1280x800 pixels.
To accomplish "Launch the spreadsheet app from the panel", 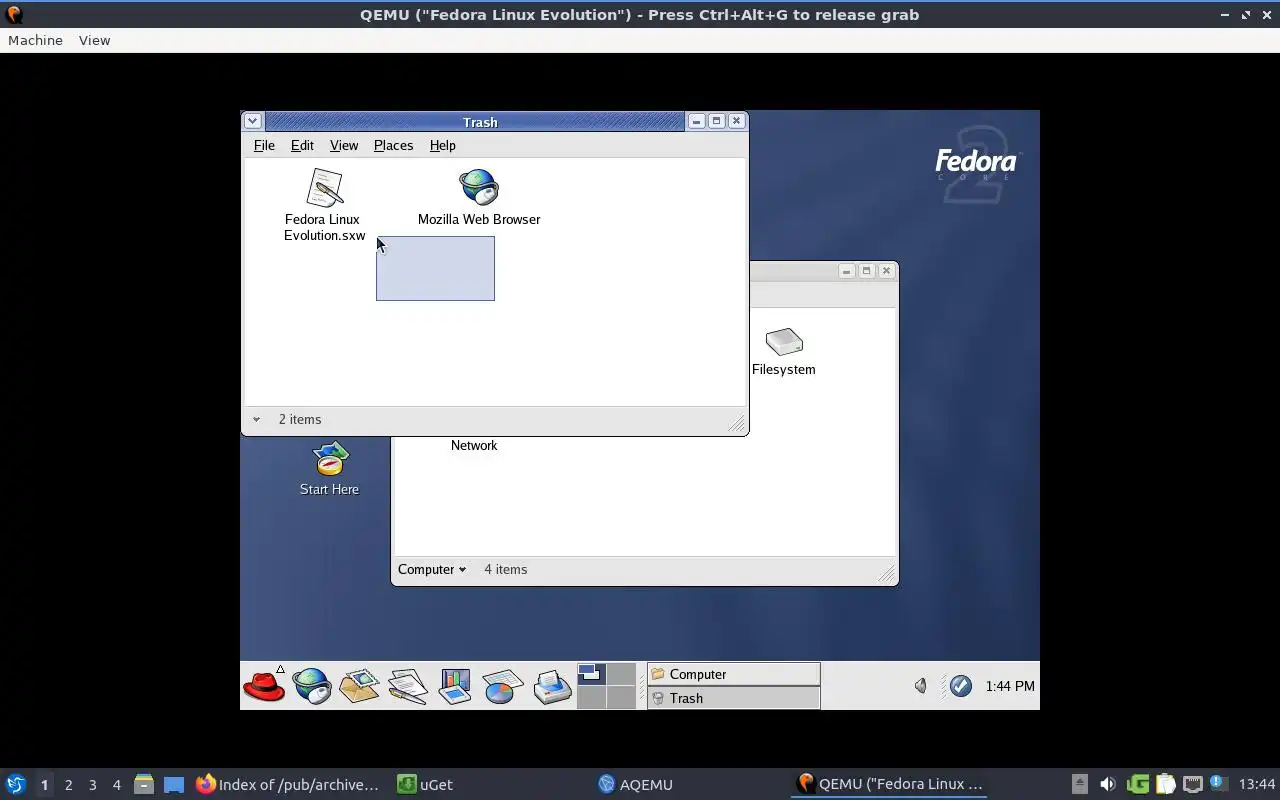I will coord(502,686).
